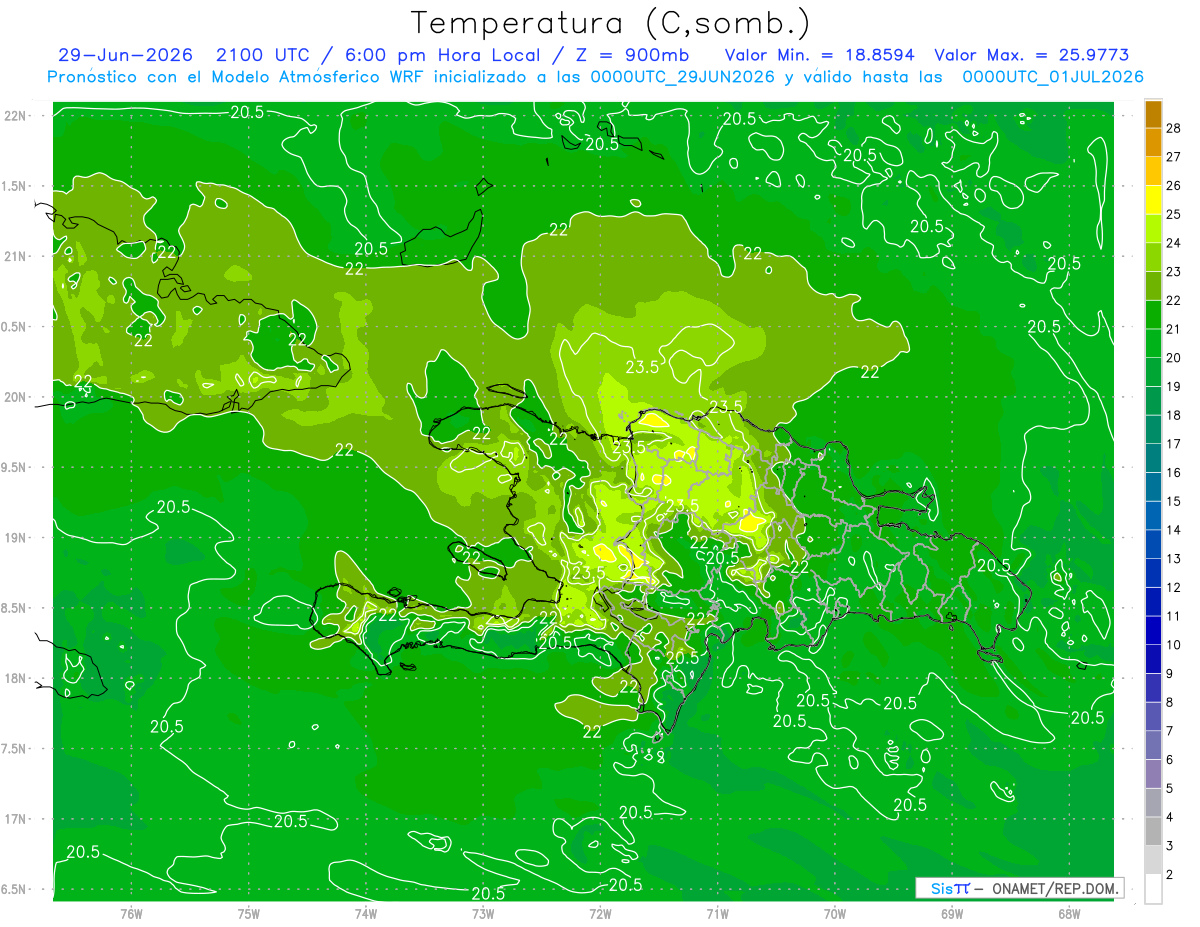Click '0000UTC_29JUN2026' initialization timestamp
The image size is (1200, 927).
[x=683, y=77]
